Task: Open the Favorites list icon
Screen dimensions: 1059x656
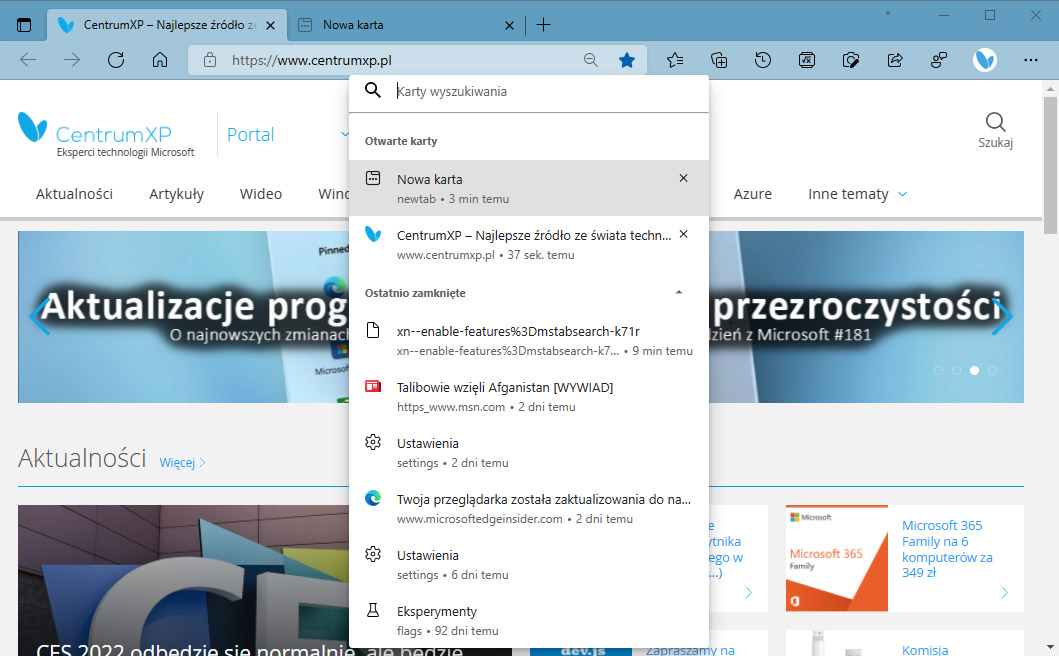Action: pos(675,60)
